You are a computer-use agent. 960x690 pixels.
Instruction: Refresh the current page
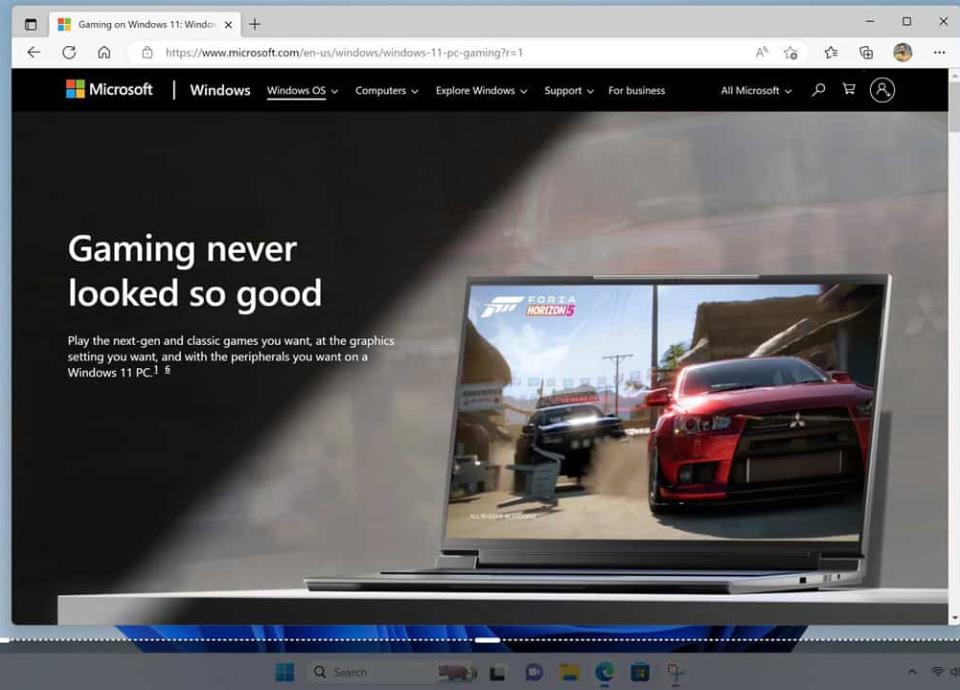(69, 53)
